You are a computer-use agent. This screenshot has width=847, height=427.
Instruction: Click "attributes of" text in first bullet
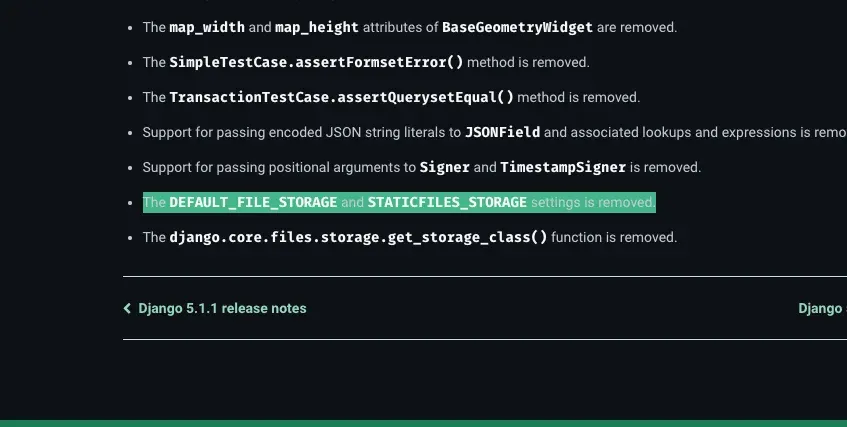click(x=400, y=28)
